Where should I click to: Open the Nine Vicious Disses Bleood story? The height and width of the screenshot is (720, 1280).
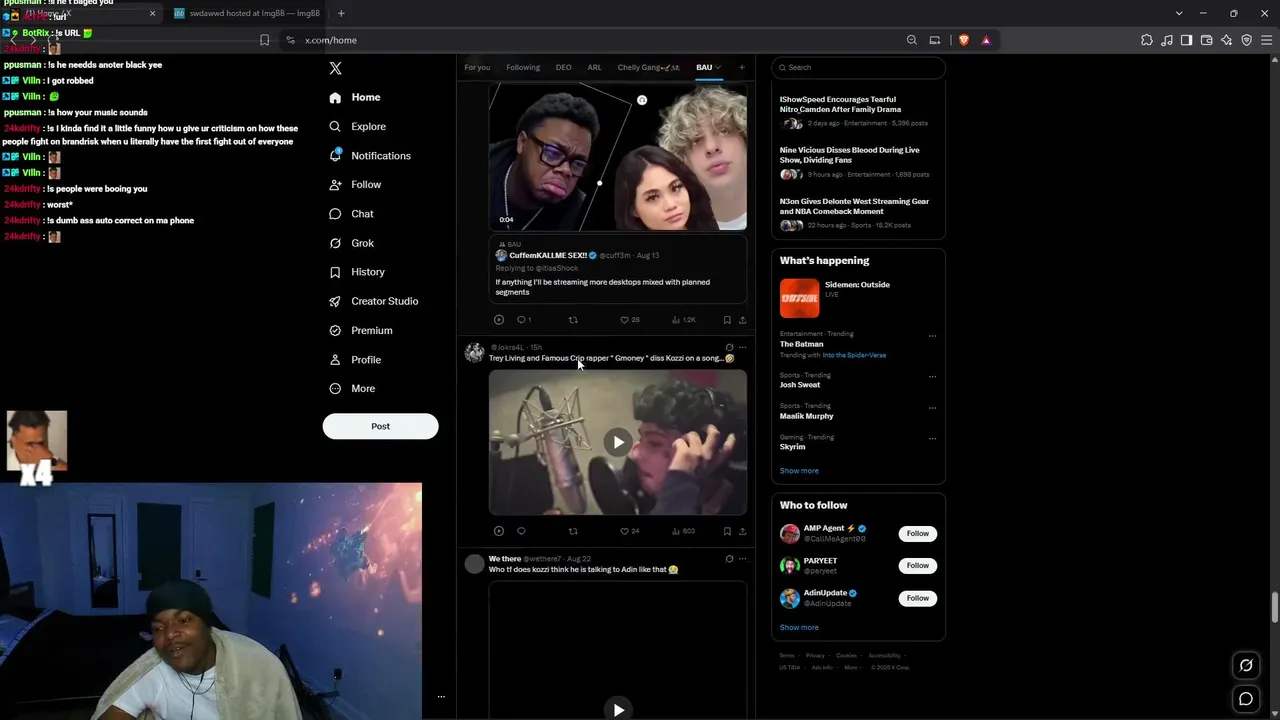(858, 164)
